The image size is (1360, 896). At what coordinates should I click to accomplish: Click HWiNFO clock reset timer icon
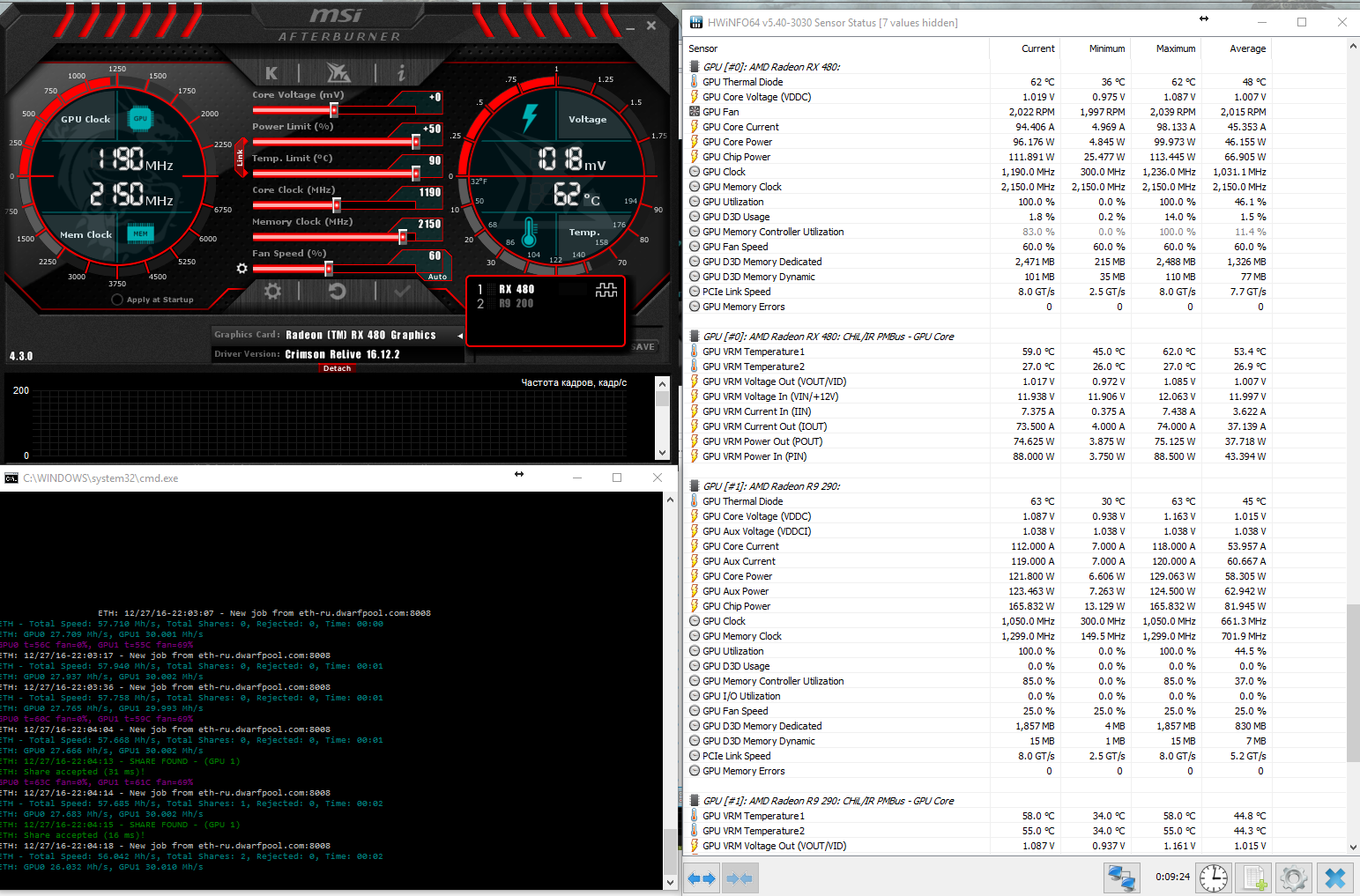[1214, 877]
